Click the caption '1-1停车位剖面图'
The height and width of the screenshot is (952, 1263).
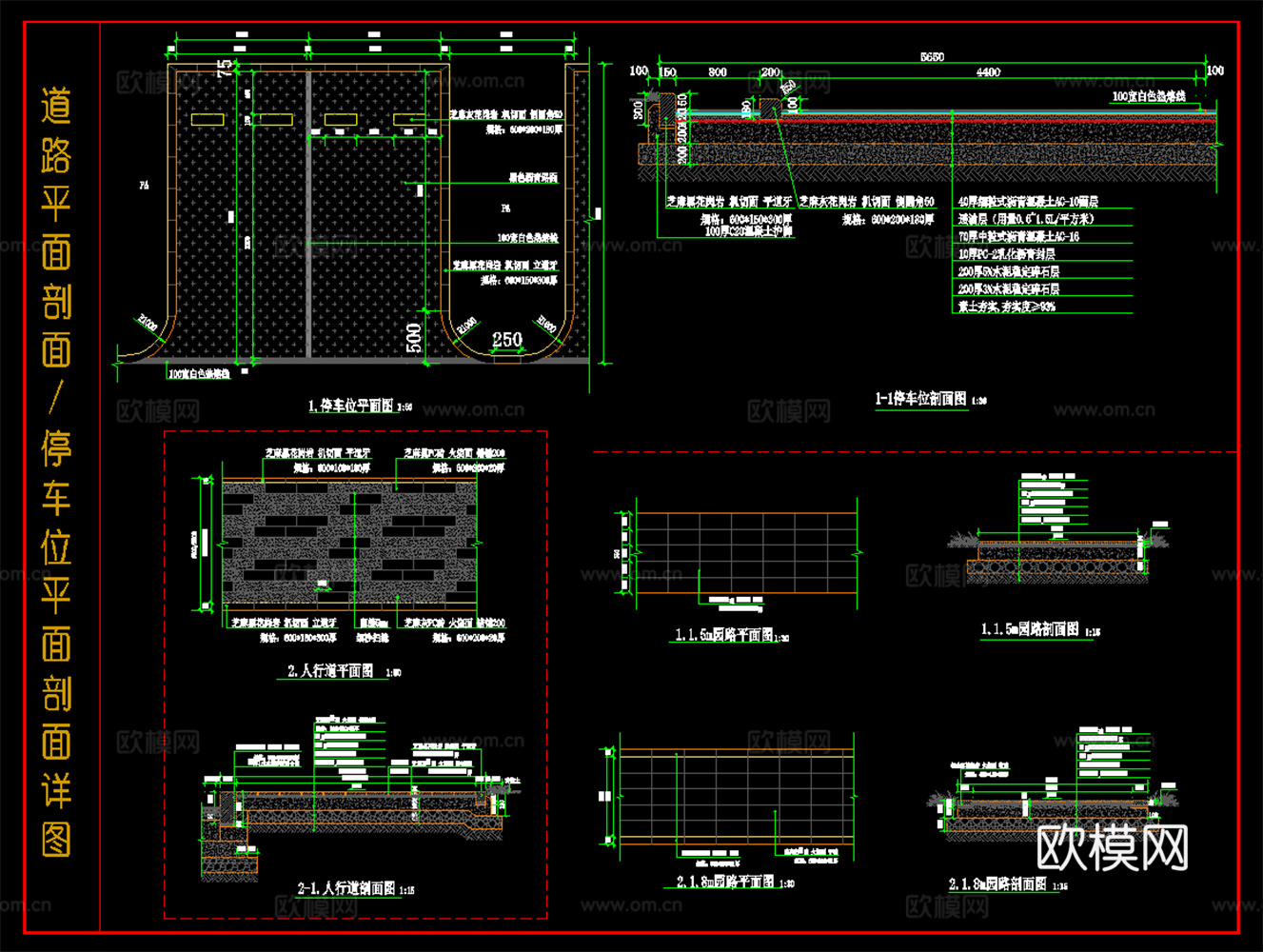(920, 399)
